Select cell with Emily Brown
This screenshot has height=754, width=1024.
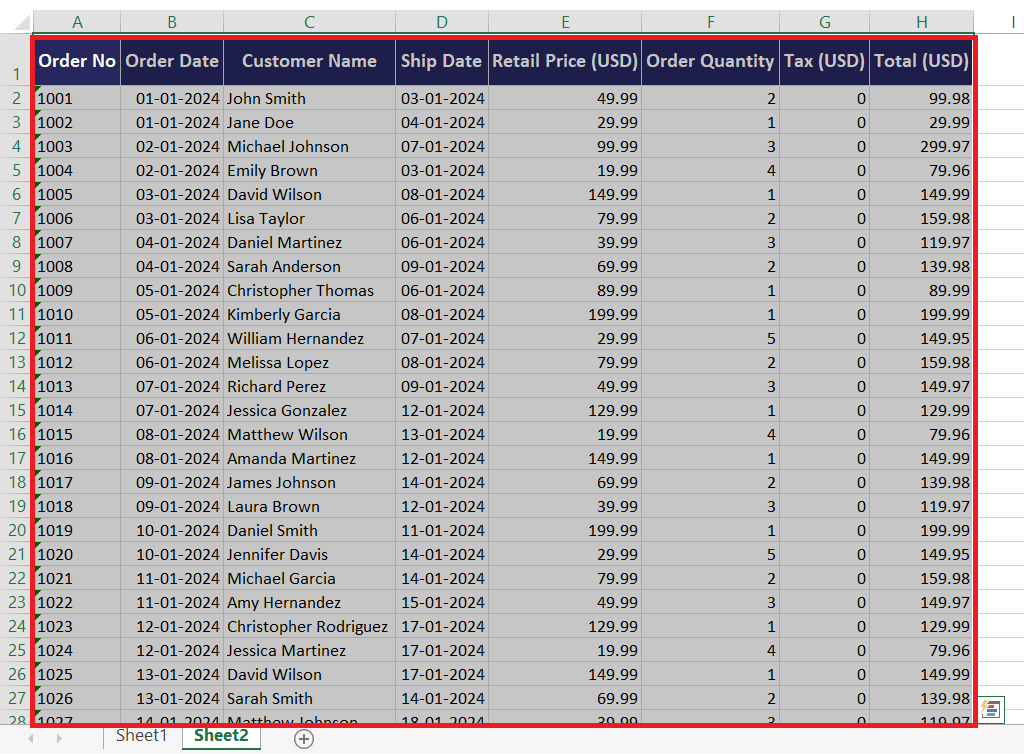tap(310, 170)
